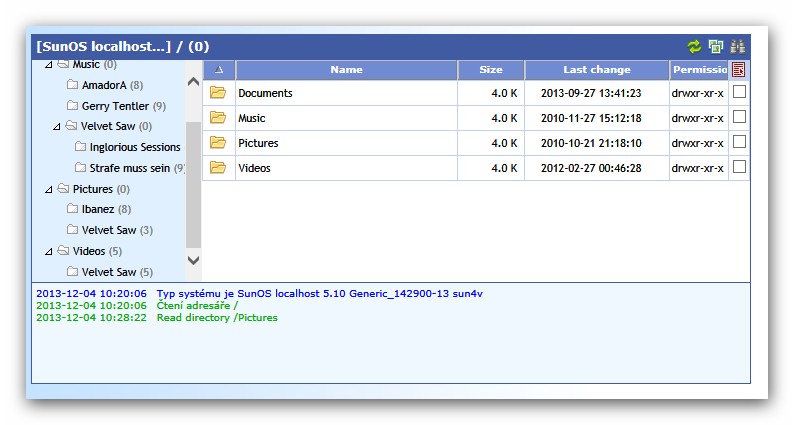Click open-folder icon beside Videos tree node

(63, 251)
